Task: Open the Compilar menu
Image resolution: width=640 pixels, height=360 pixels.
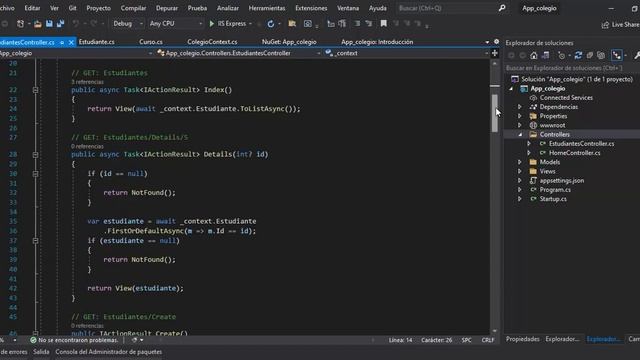Action: (133, 8)
